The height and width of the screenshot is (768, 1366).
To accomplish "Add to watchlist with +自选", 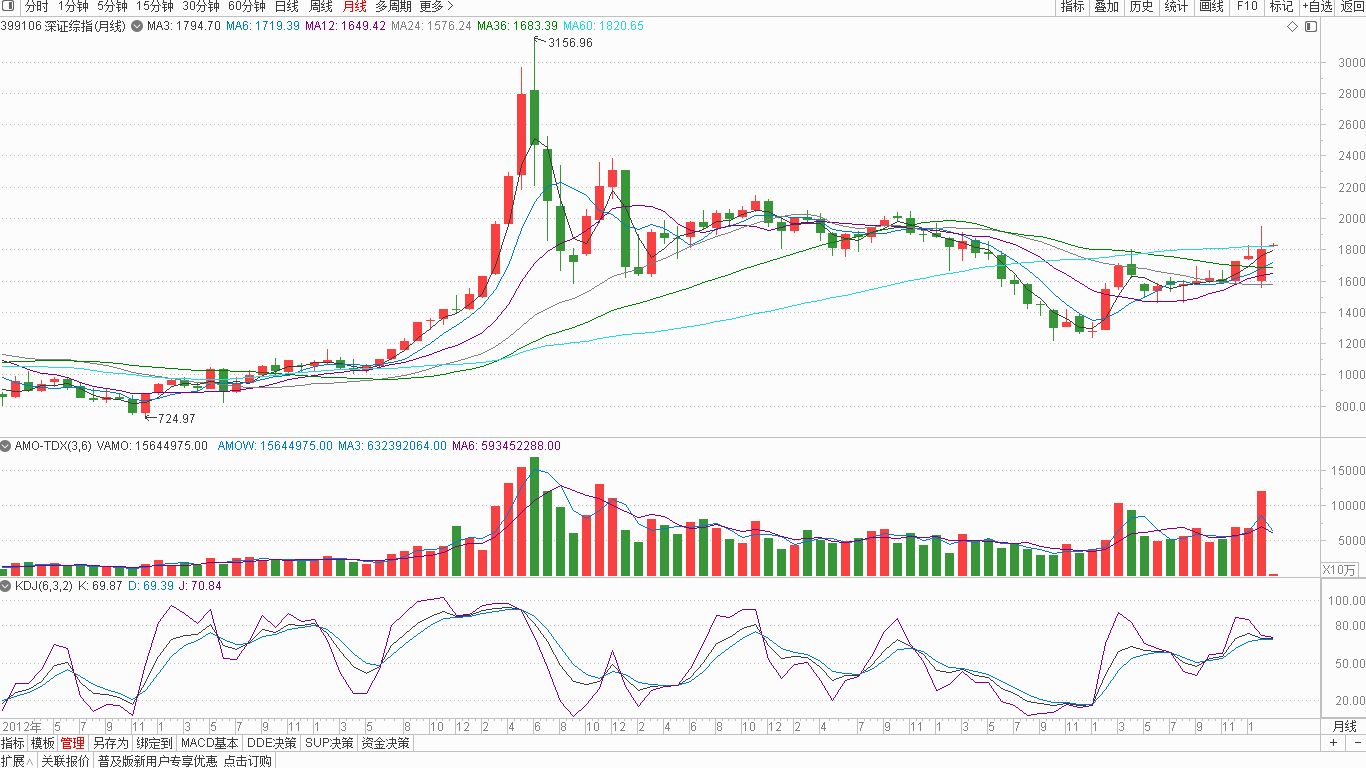I will point(1317,6).
